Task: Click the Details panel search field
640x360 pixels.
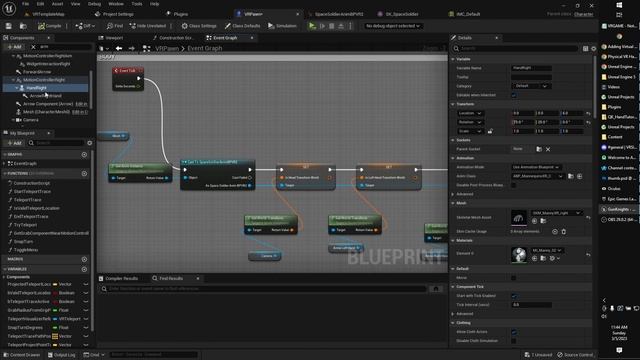Action: pyautogui.click(x=515, y=48)
